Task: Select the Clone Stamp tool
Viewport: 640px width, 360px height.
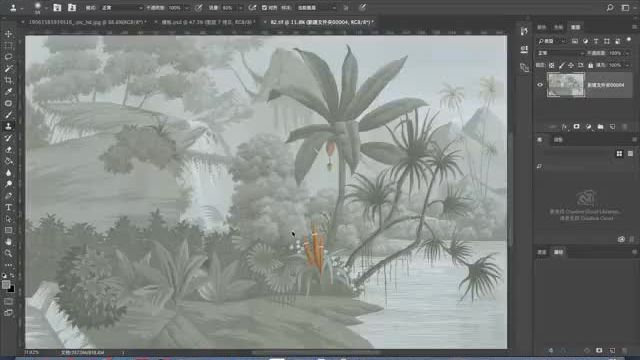Action: [8, 126]
